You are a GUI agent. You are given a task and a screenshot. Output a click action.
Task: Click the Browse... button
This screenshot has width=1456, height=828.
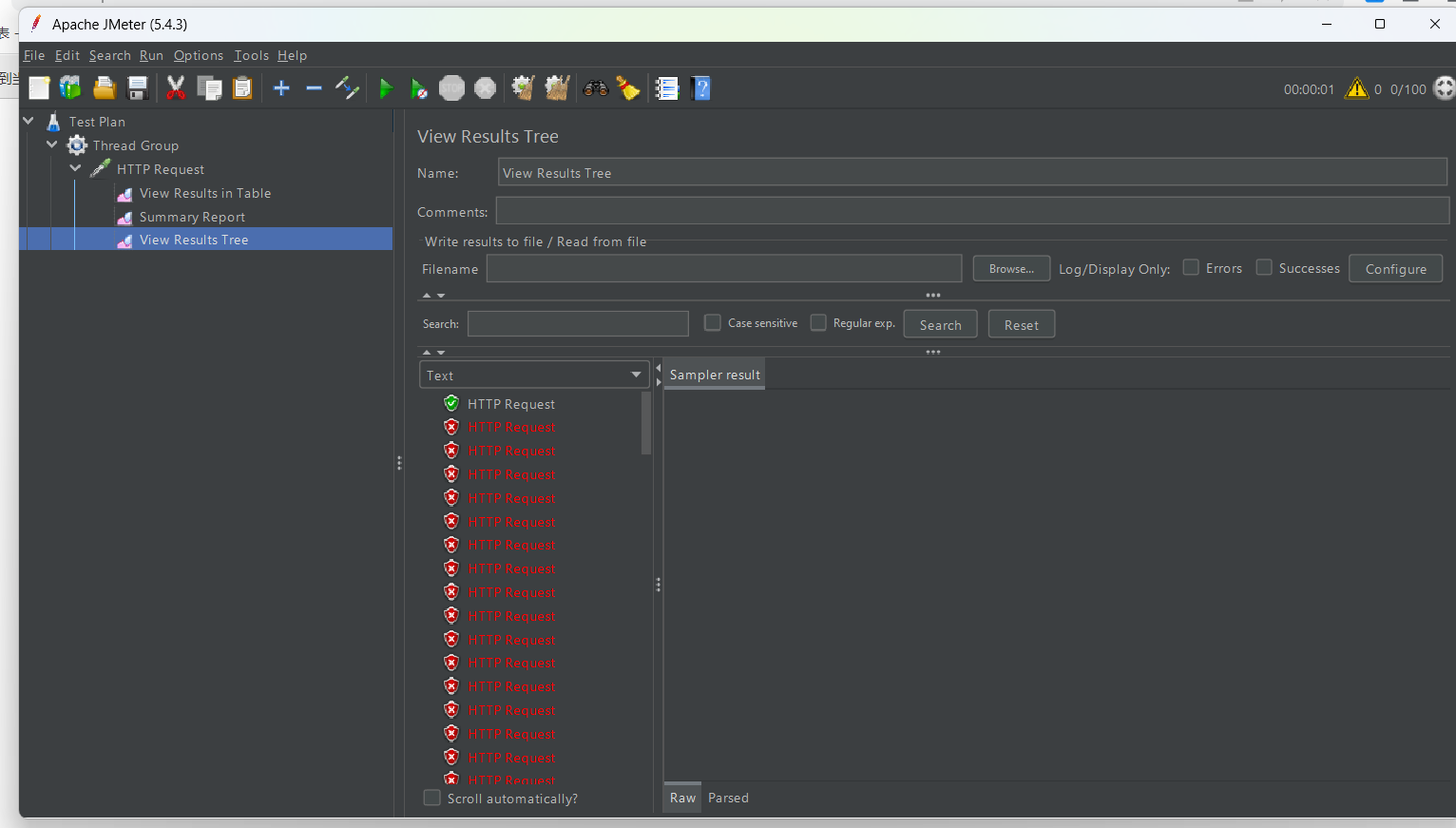point(1011,269)
